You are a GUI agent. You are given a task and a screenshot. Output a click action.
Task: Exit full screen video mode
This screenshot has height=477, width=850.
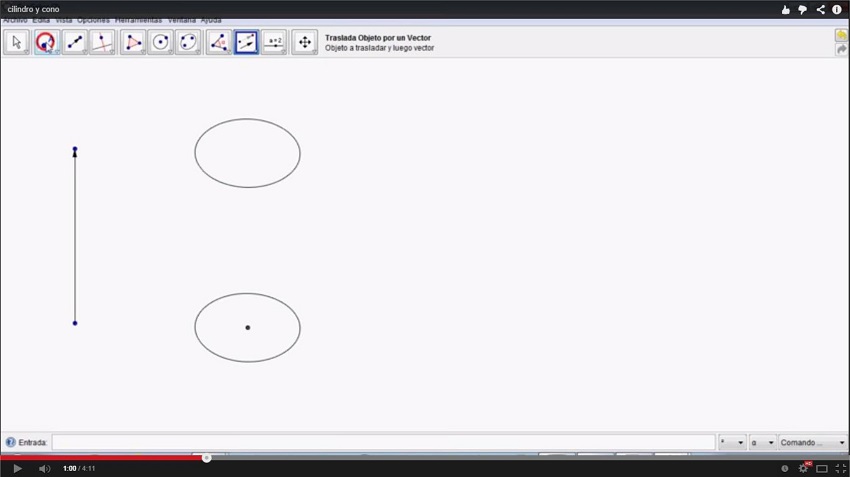tap(840, 469)
